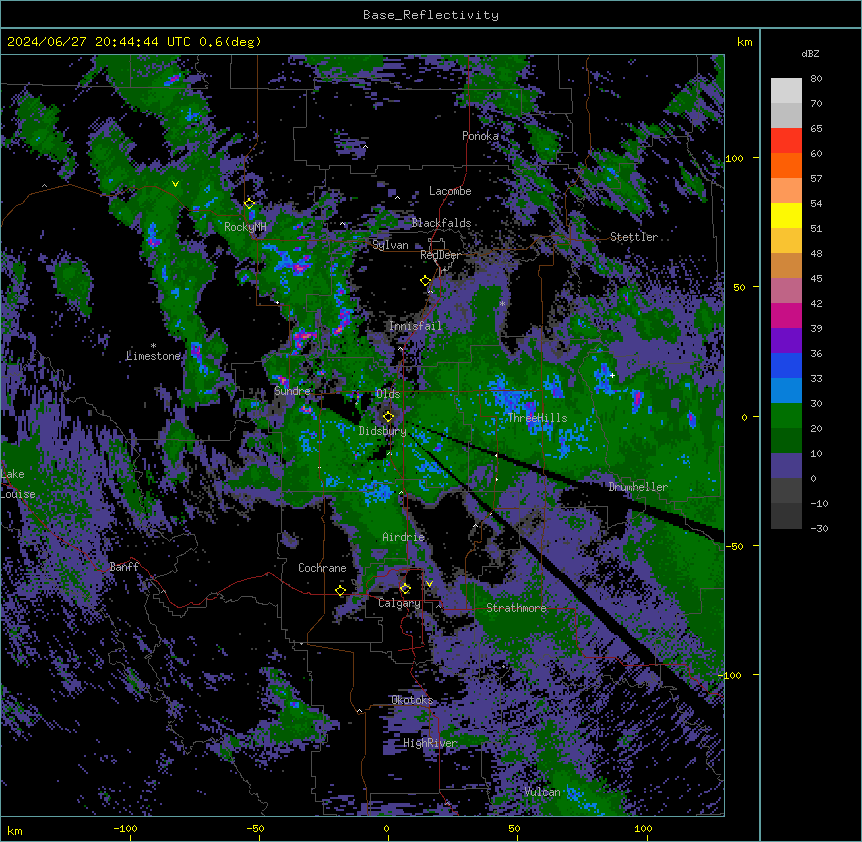Click the Limestone label
Image resolution: width=862 pixels, height=842 pixels.
[x=153, y=356]
